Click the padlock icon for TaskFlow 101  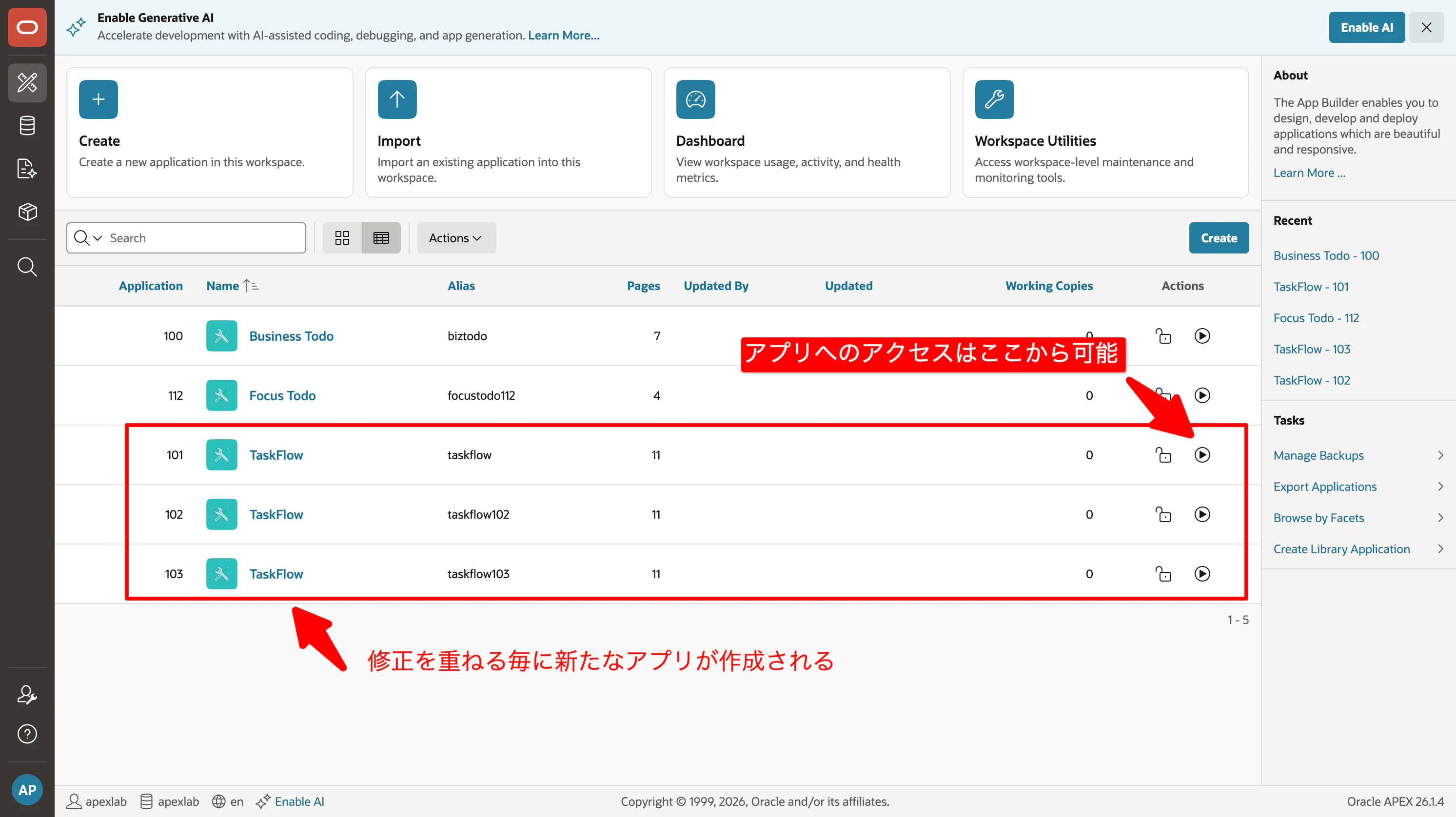coord(1163,455)
